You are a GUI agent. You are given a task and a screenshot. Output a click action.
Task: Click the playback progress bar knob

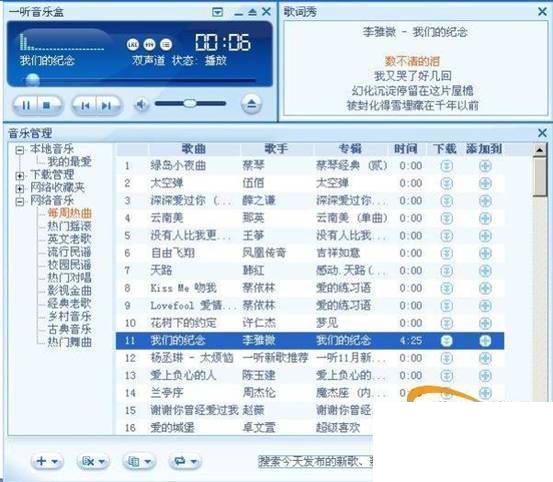(32, 80)
